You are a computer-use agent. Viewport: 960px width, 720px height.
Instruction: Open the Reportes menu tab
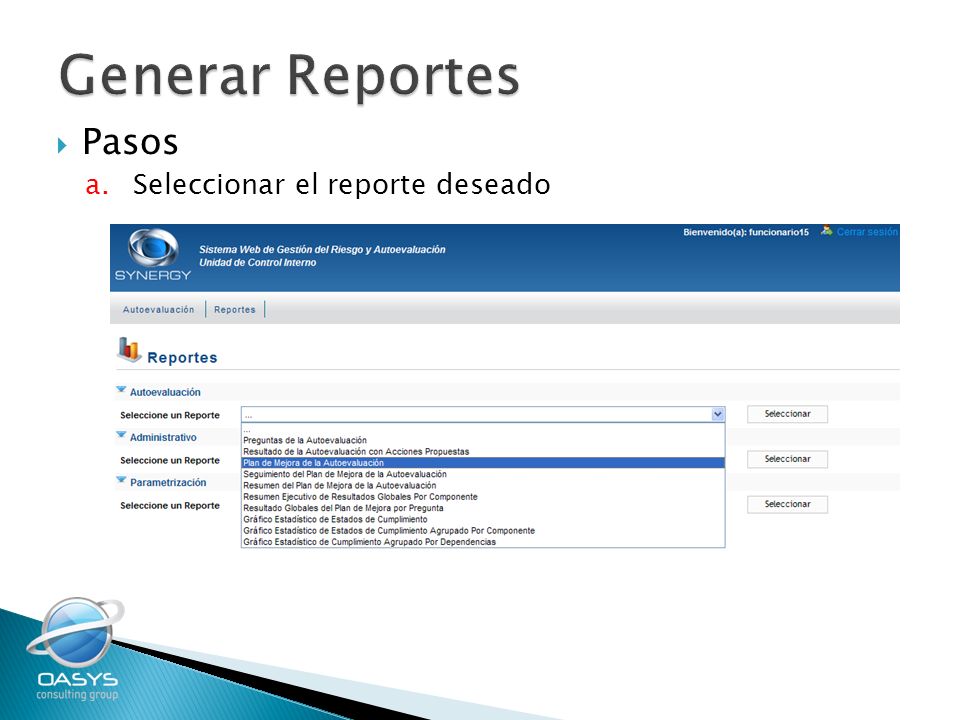click(234, 310)
